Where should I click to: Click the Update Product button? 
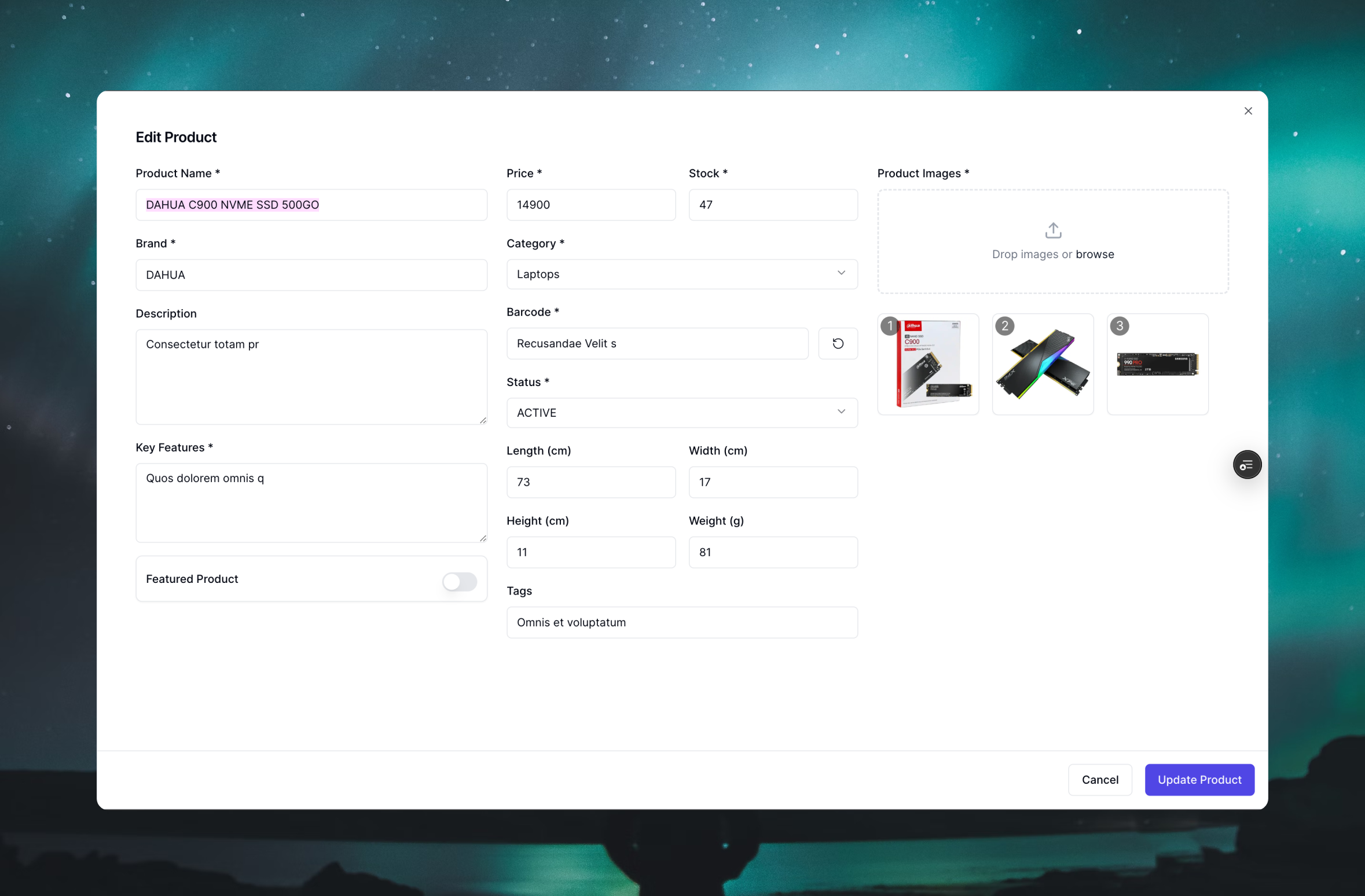[x=1199, y=780]
